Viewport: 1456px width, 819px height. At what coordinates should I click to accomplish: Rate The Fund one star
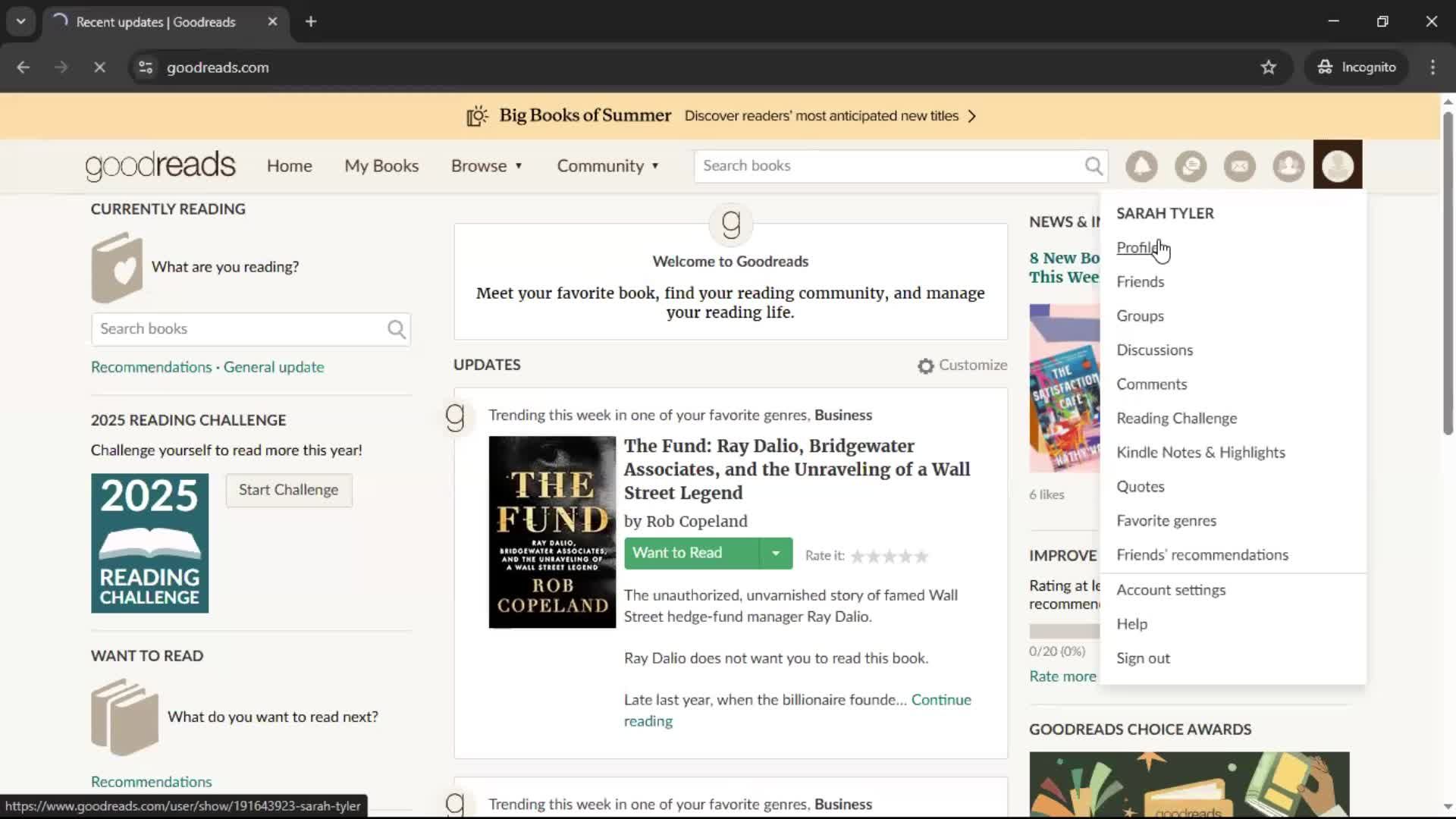point(858,557)
